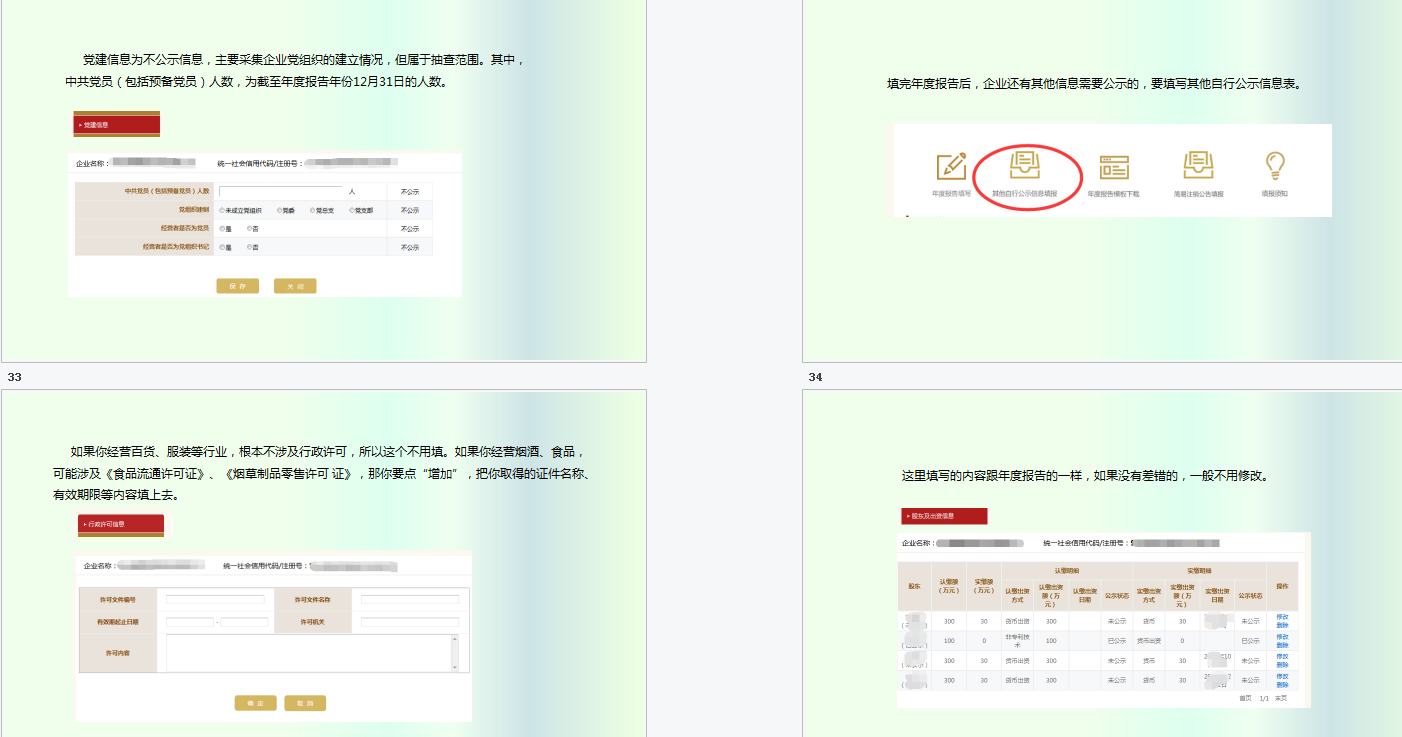This screenshot has width=1402, height=737.
Task: Click 不公示 label beside party member count
Action: click(x=410, y=191)
